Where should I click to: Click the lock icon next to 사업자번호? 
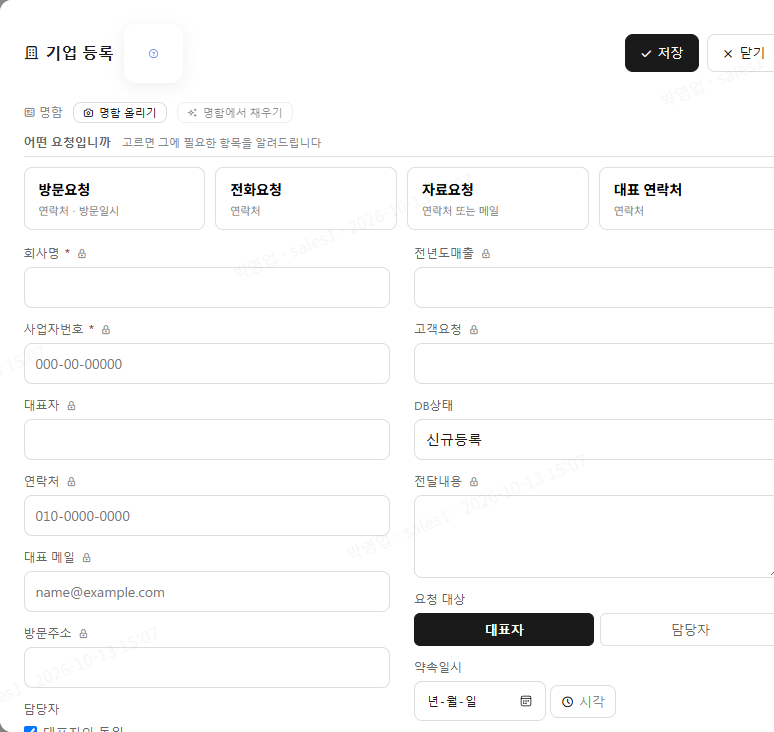[106, 330]
